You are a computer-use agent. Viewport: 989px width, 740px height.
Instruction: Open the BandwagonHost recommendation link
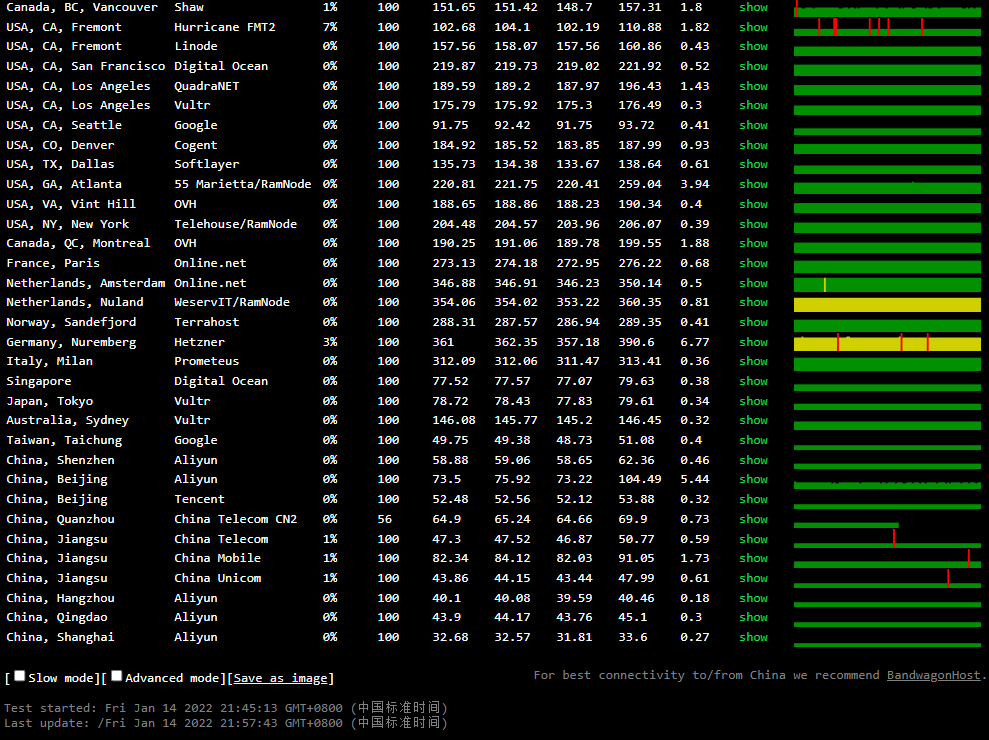click(x=933, y=675)
